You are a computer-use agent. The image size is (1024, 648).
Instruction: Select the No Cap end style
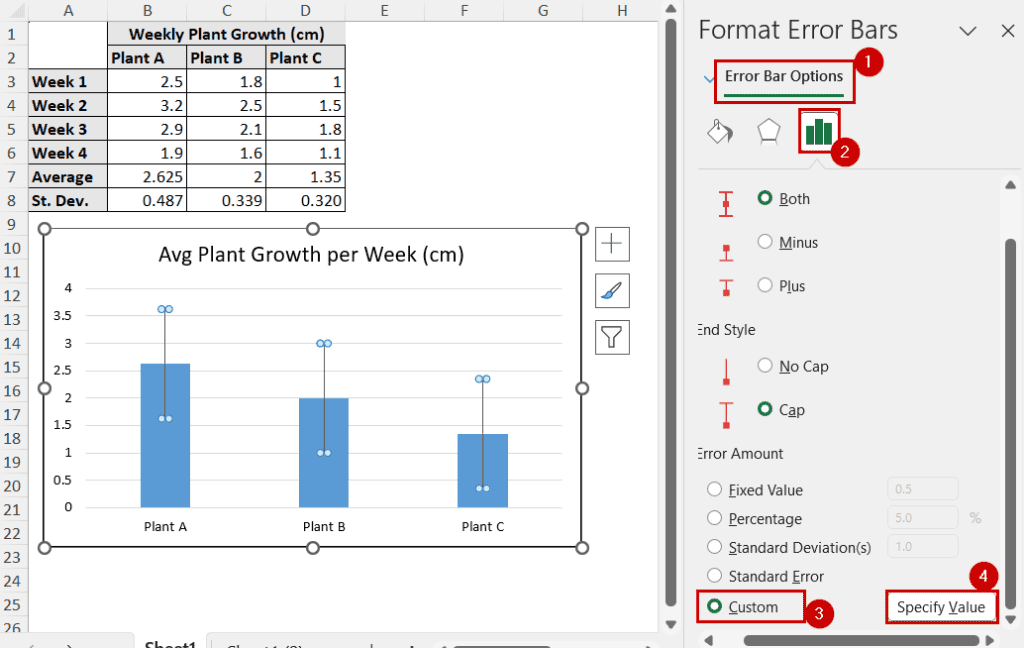coord(766,366)
